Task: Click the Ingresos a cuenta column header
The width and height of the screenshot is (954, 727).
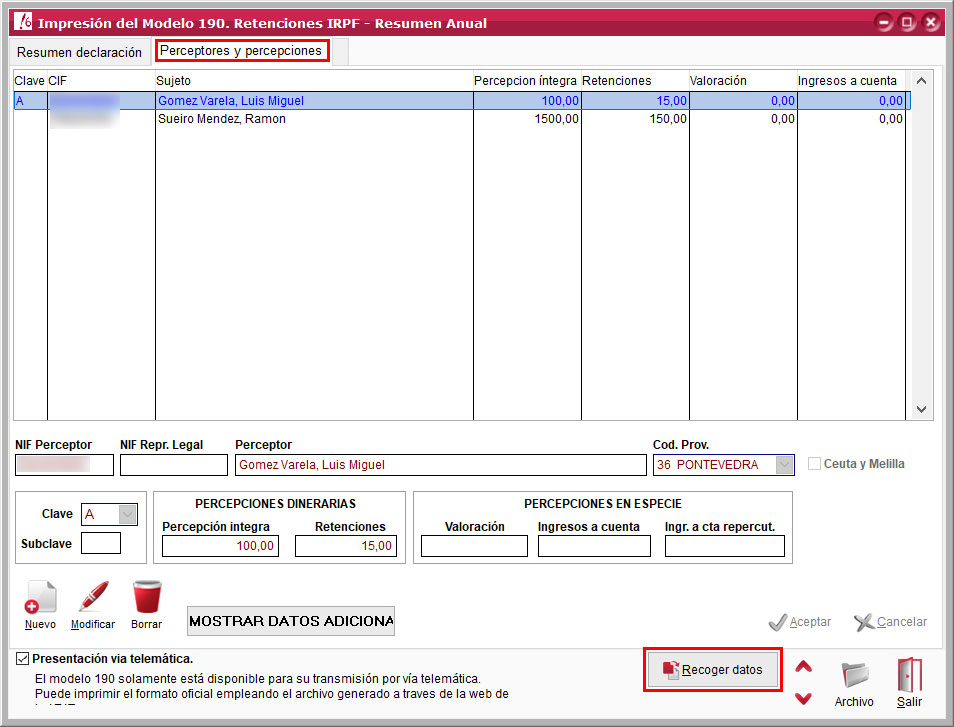Action: (x=851, y=81)
